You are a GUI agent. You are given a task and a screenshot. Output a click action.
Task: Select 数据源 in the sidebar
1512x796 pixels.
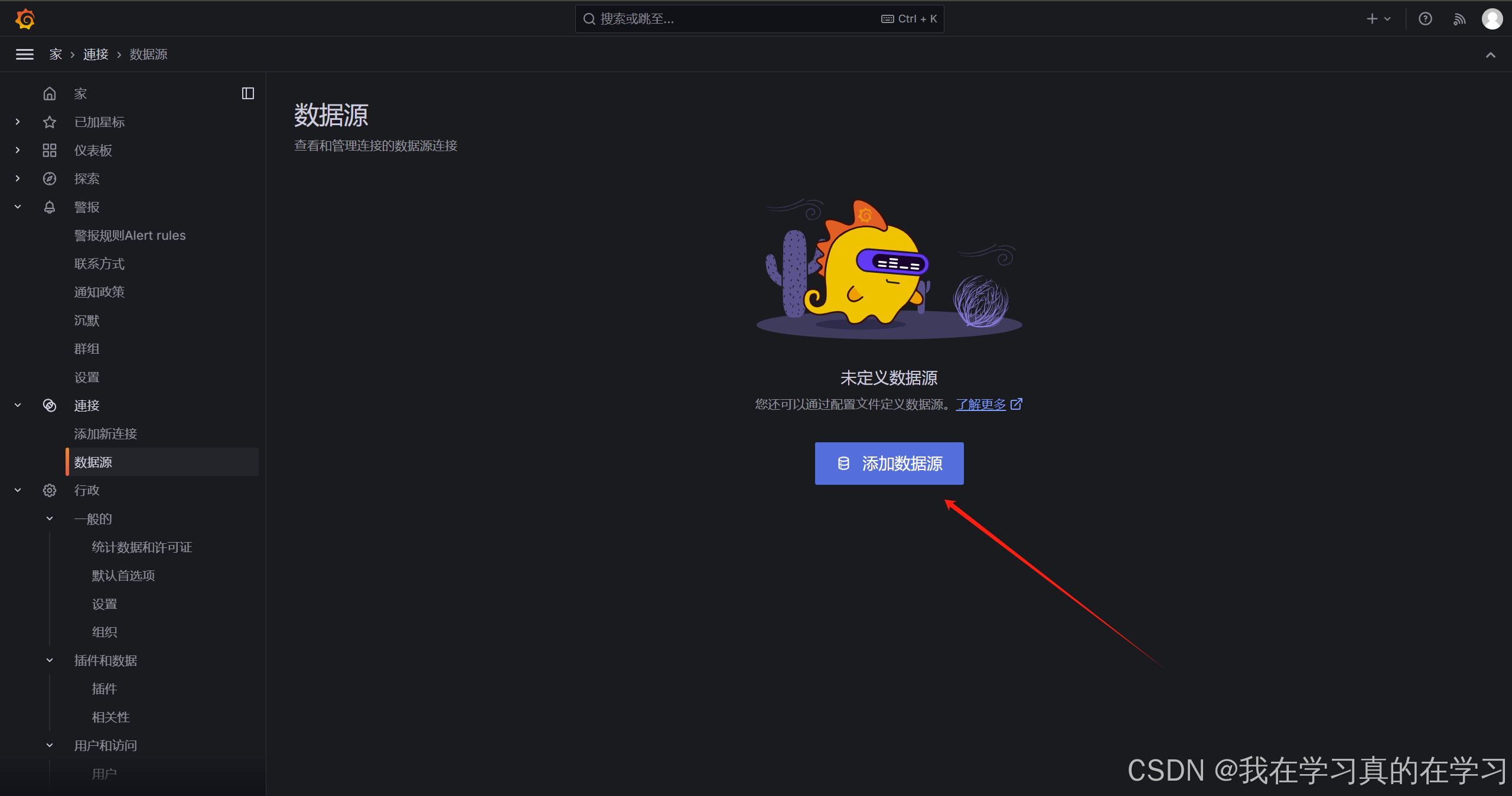(162, 462)
